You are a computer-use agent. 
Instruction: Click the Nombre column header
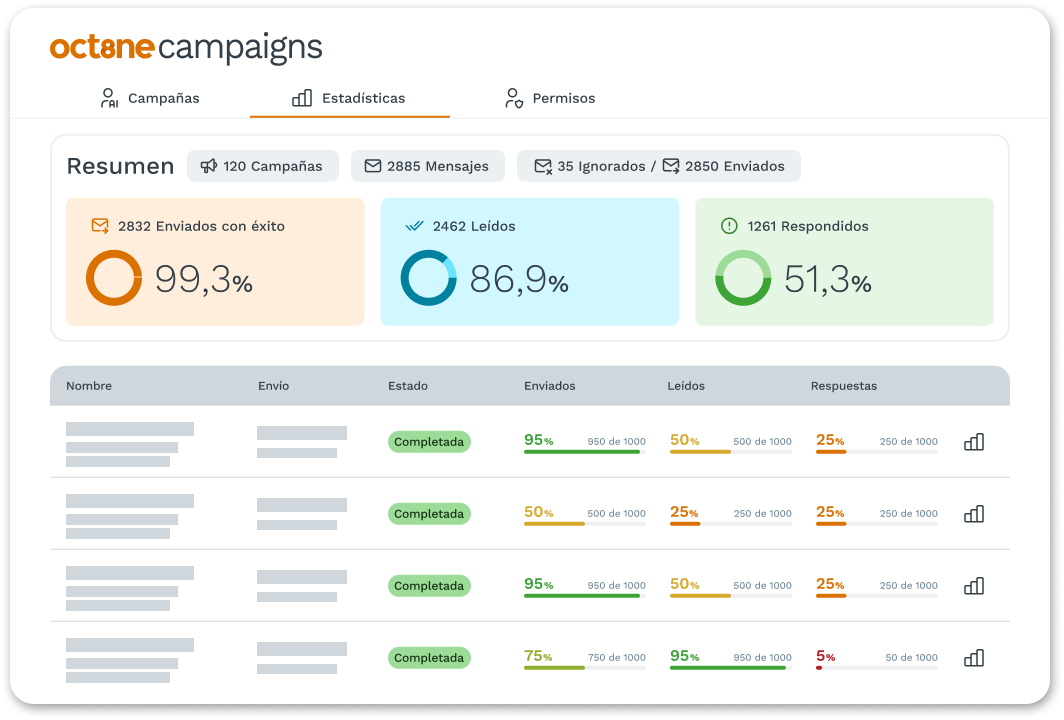click(89, 385)
